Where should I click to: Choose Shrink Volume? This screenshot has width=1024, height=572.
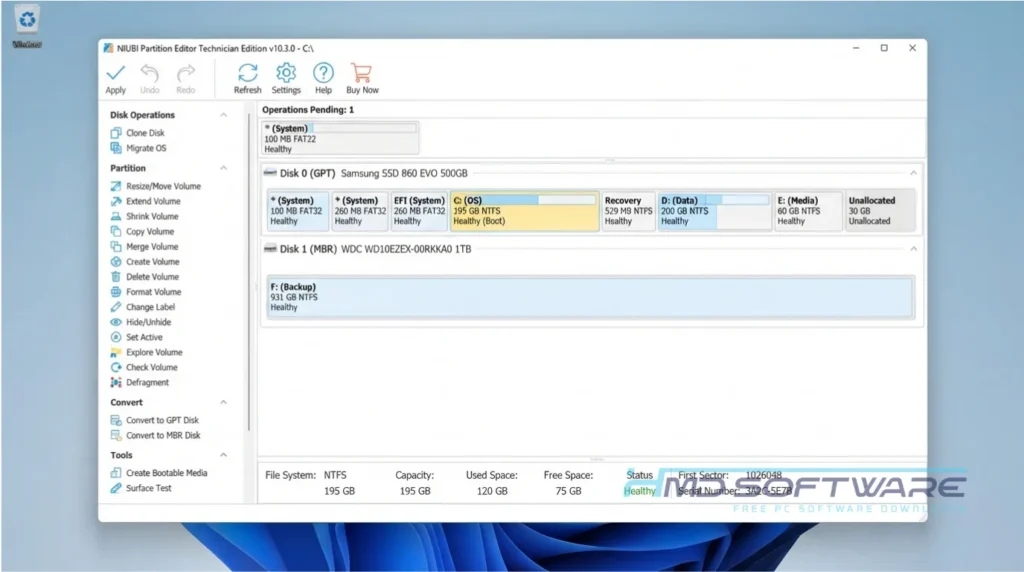(x=144, y=216)
